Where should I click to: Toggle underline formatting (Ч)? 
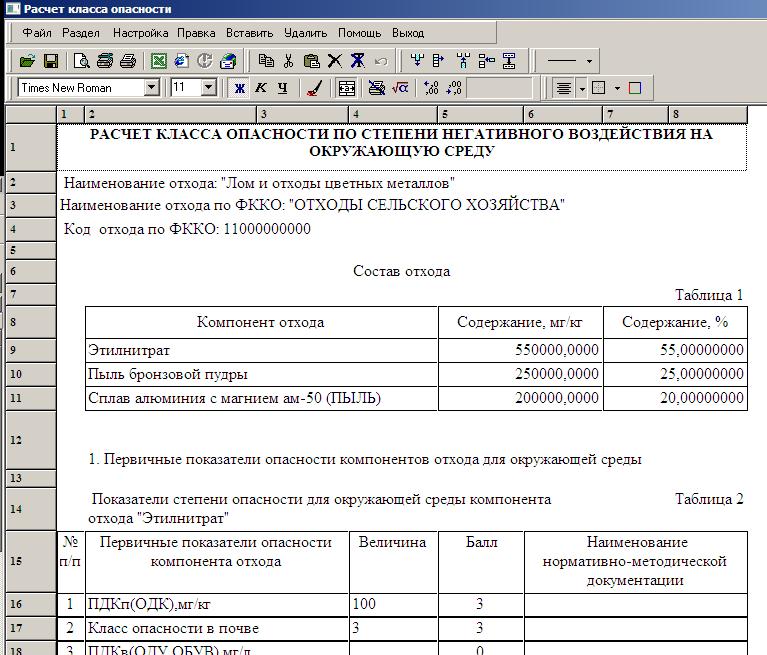(x=283, y=88)
